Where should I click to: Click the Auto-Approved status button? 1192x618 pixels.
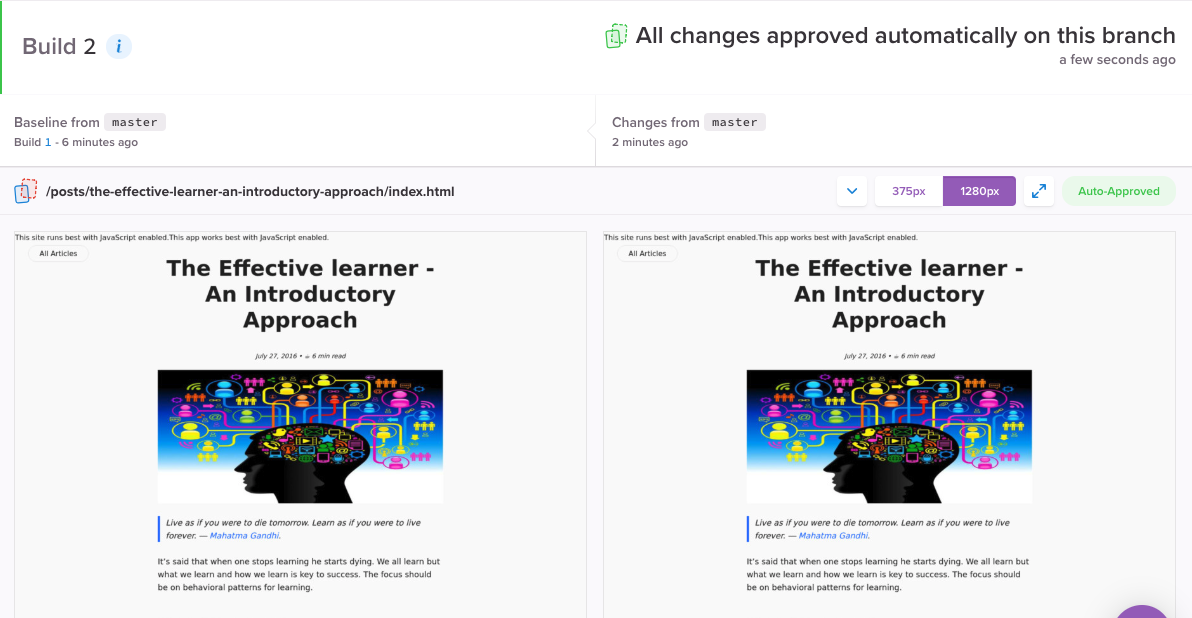point(1118,192)
